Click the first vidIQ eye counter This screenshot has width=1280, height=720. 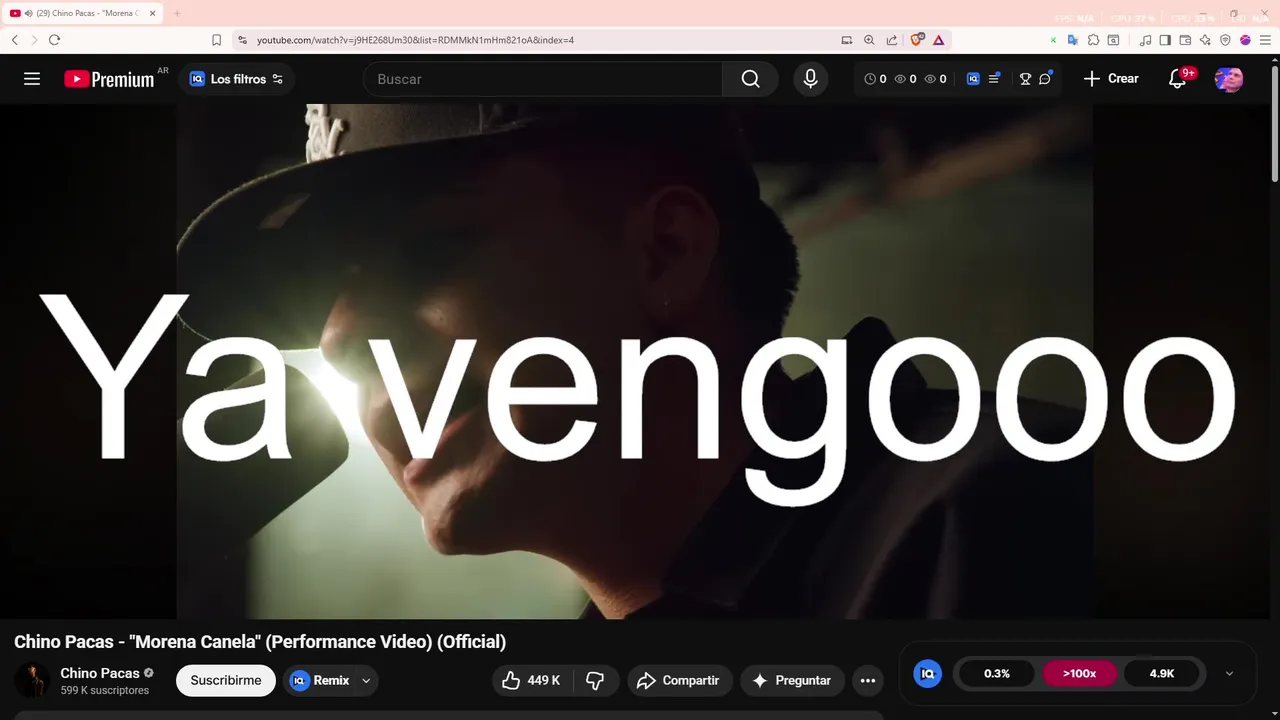[x=905, y=79]
